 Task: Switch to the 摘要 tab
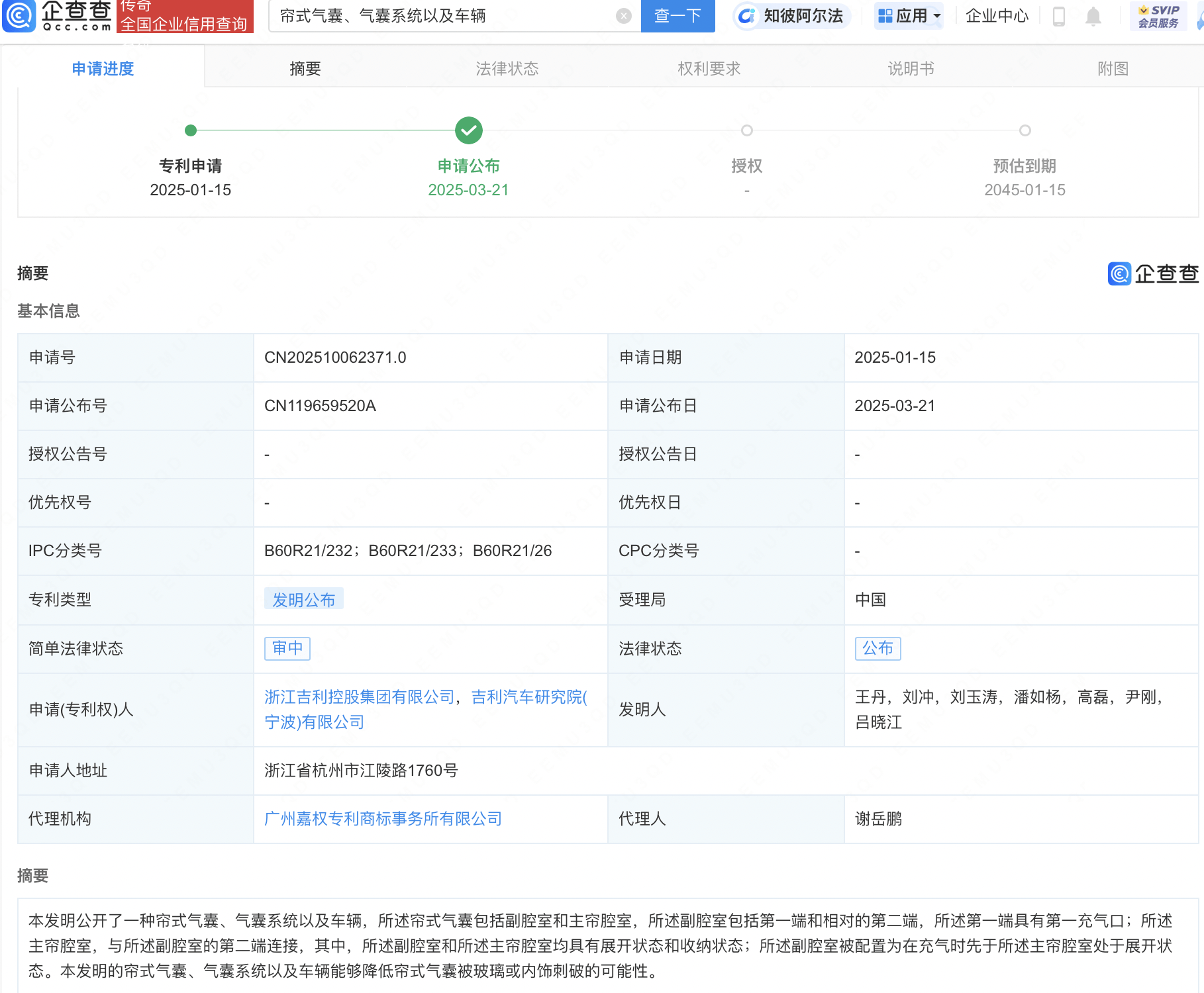(x=305, y=68)
